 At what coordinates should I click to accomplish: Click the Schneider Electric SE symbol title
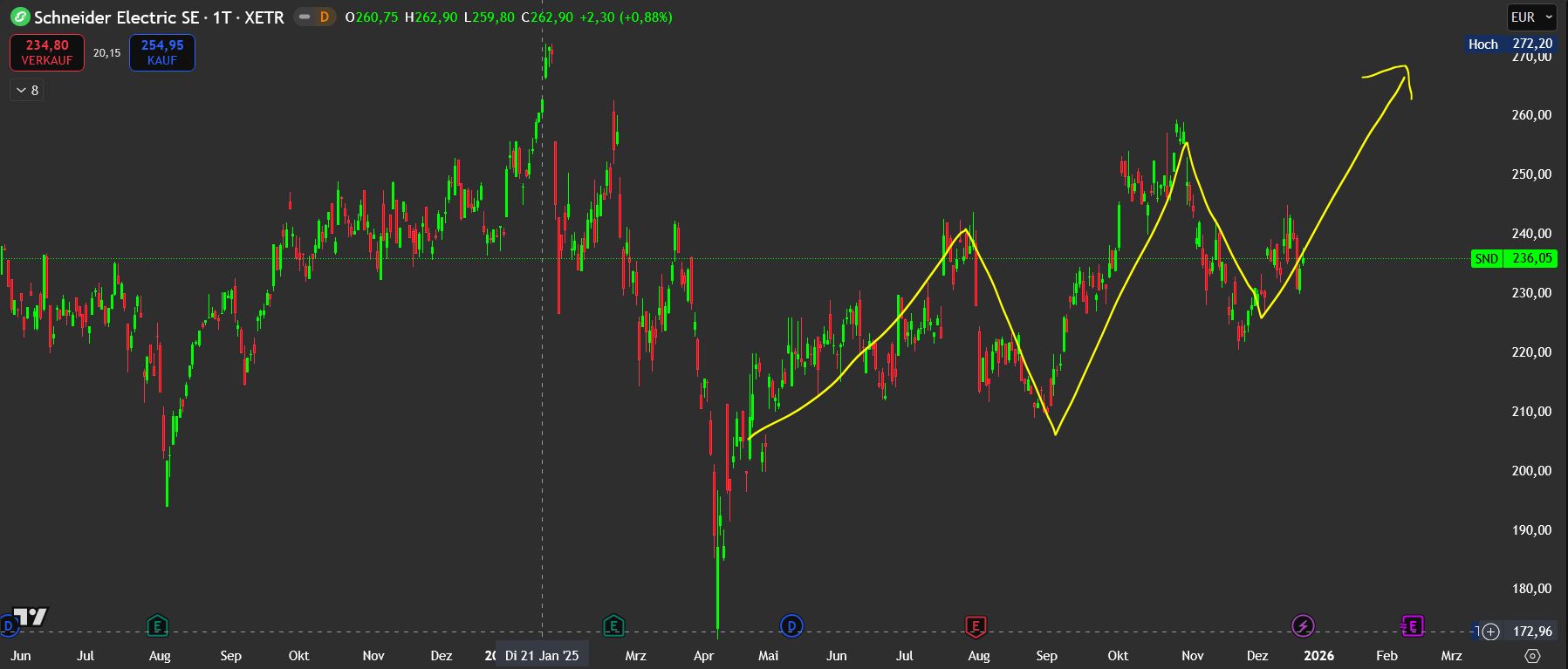pos(159,17)
